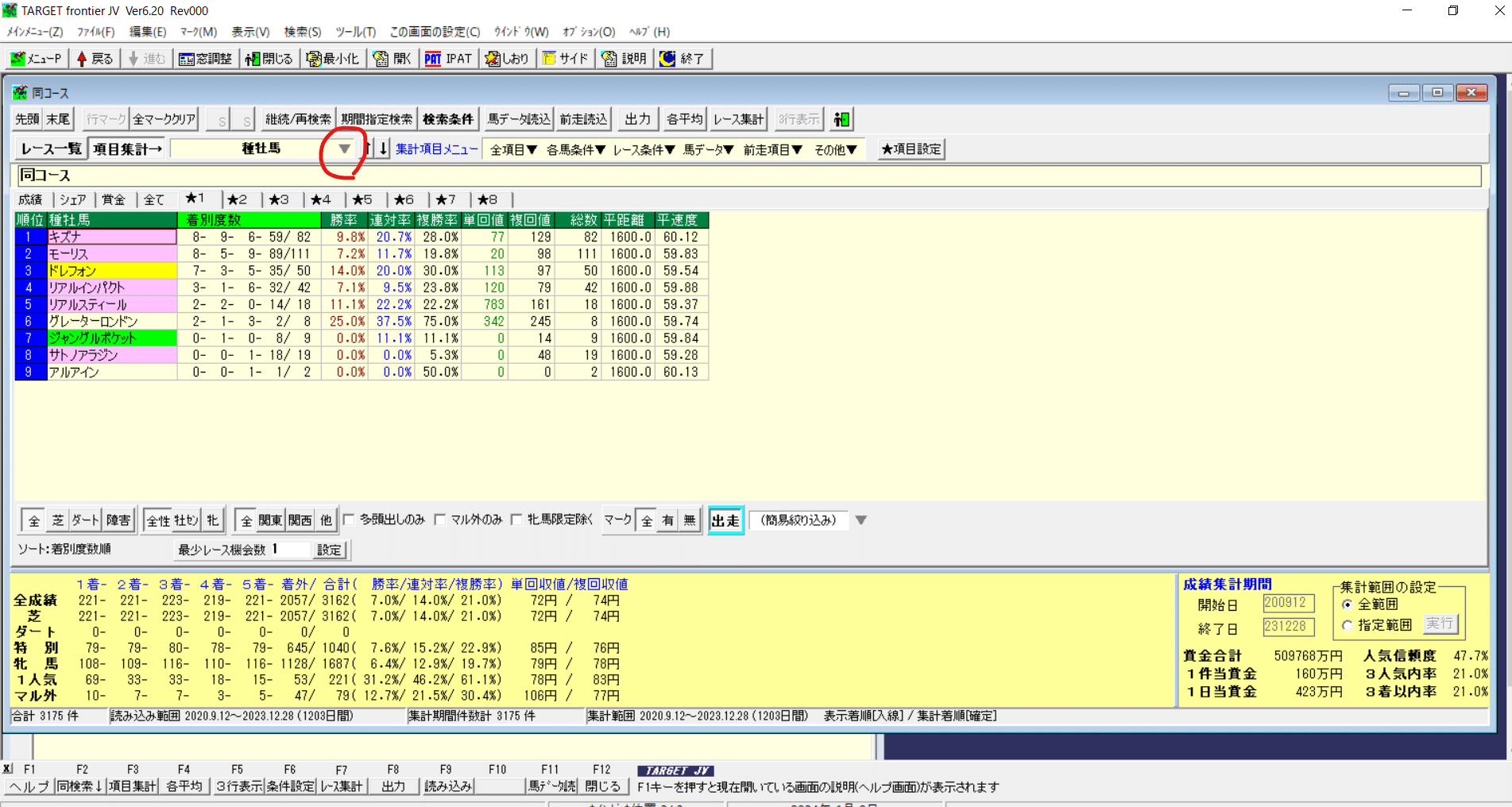Viewport: 1512px width, 807px height.
Task: Click the 終了 exit button
Action: 683,59
